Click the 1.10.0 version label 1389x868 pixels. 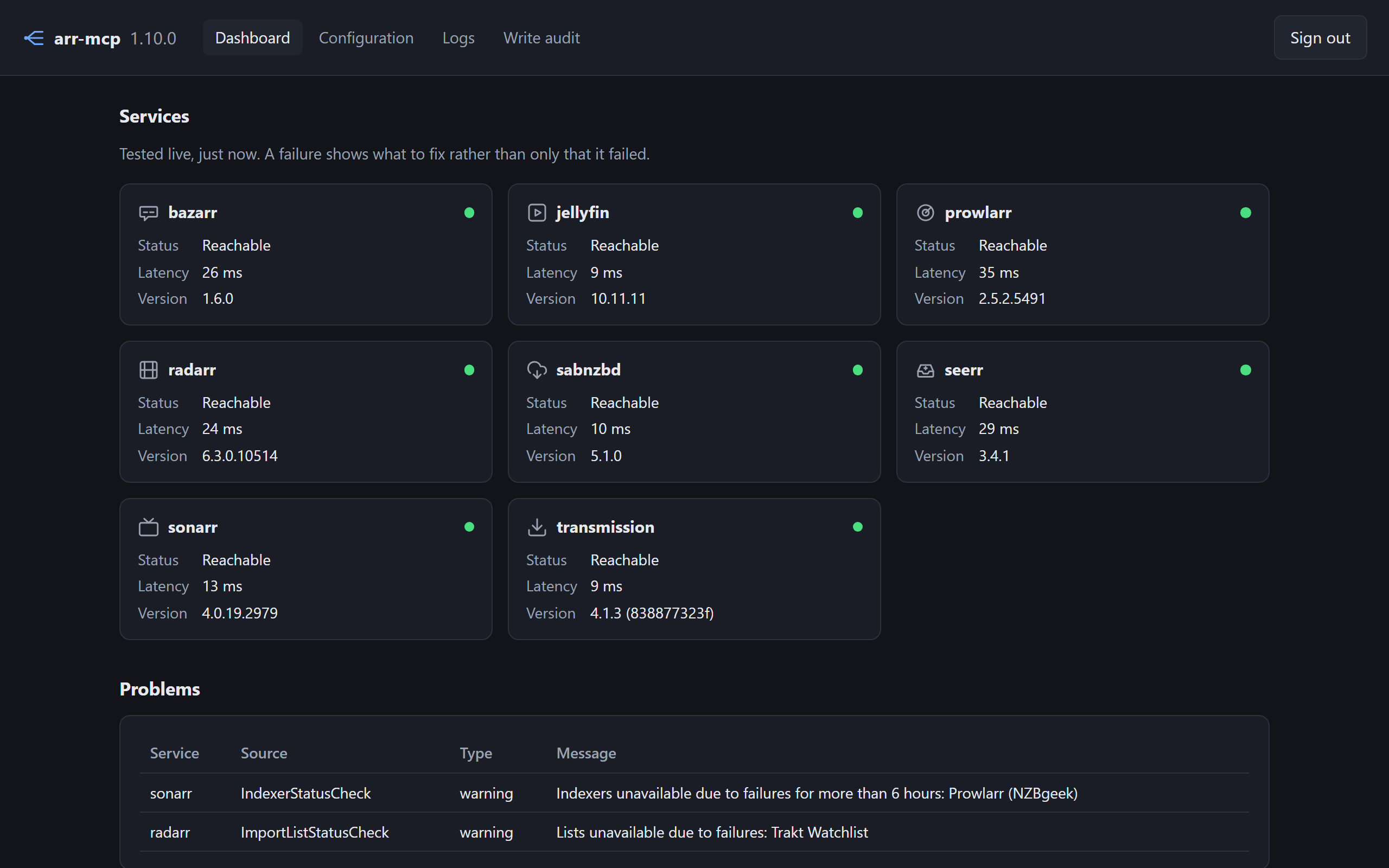coord(153,39)
